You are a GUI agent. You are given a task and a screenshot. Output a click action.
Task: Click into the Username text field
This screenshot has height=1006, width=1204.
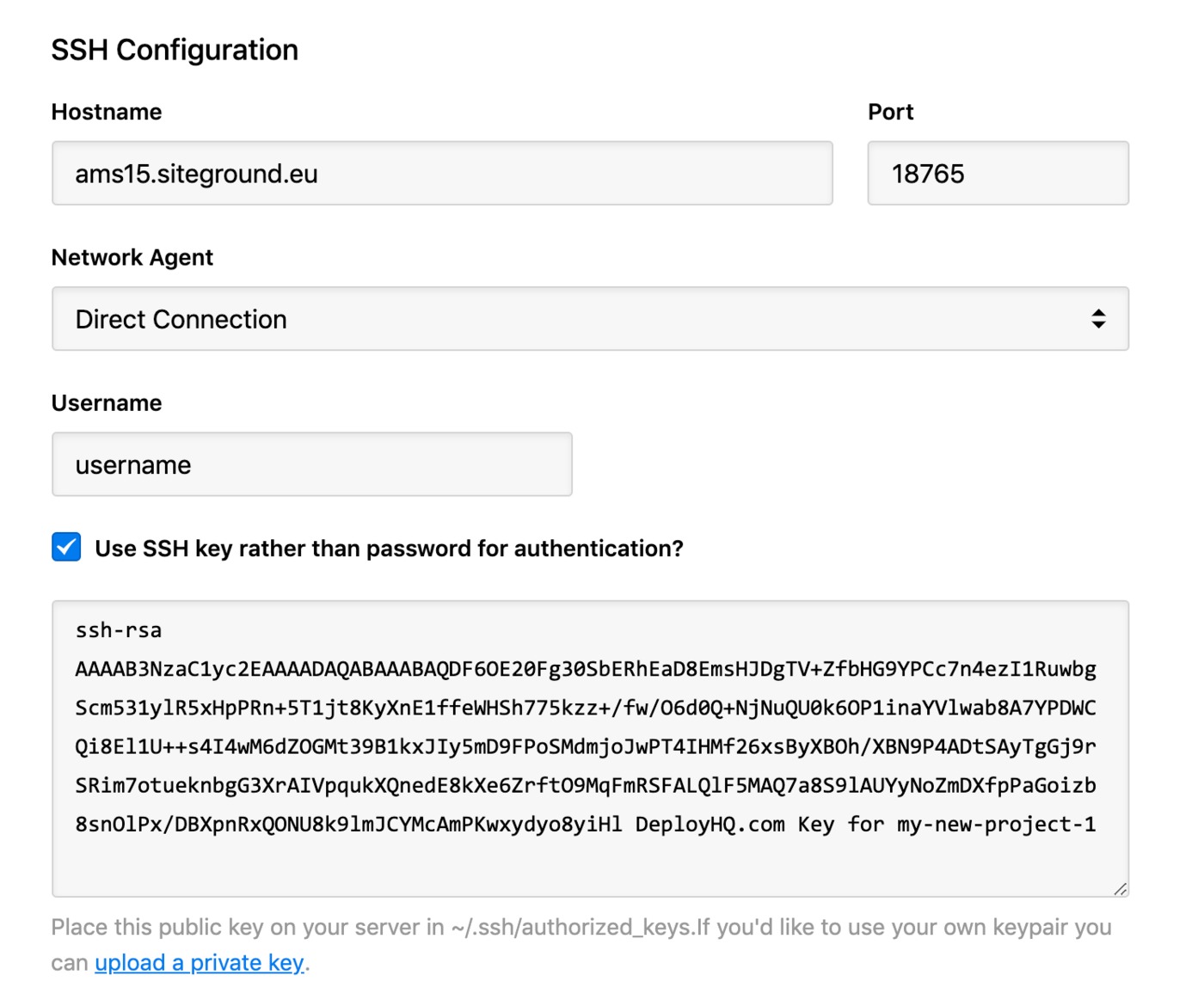click(311, 465)
